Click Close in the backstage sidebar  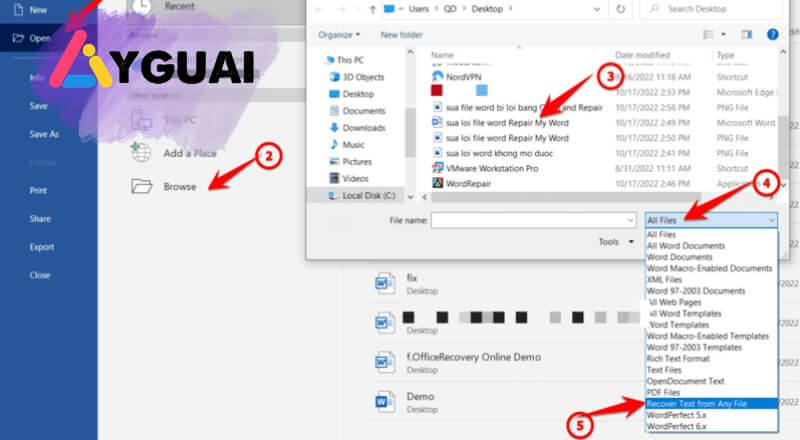40,275
